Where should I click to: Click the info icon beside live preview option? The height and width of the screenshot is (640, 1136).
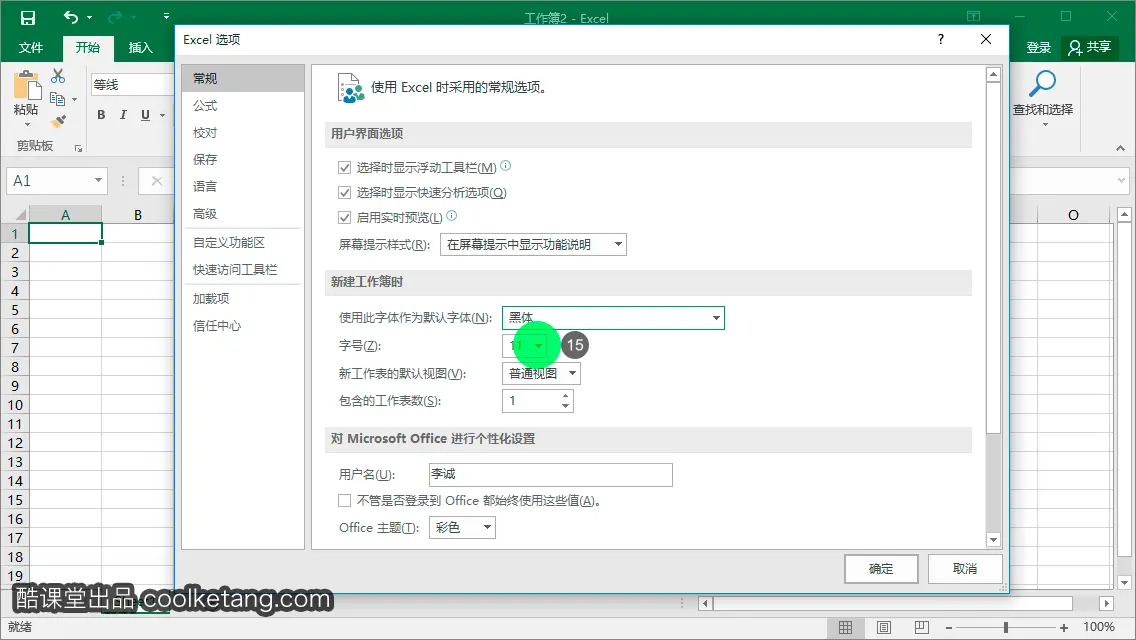coord(451,215)
